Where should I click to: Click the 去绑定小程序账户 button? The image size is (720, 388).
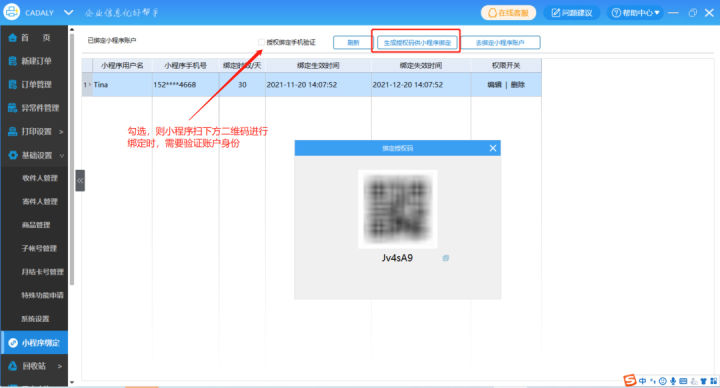pyautogui.click(x=500, y=43)
